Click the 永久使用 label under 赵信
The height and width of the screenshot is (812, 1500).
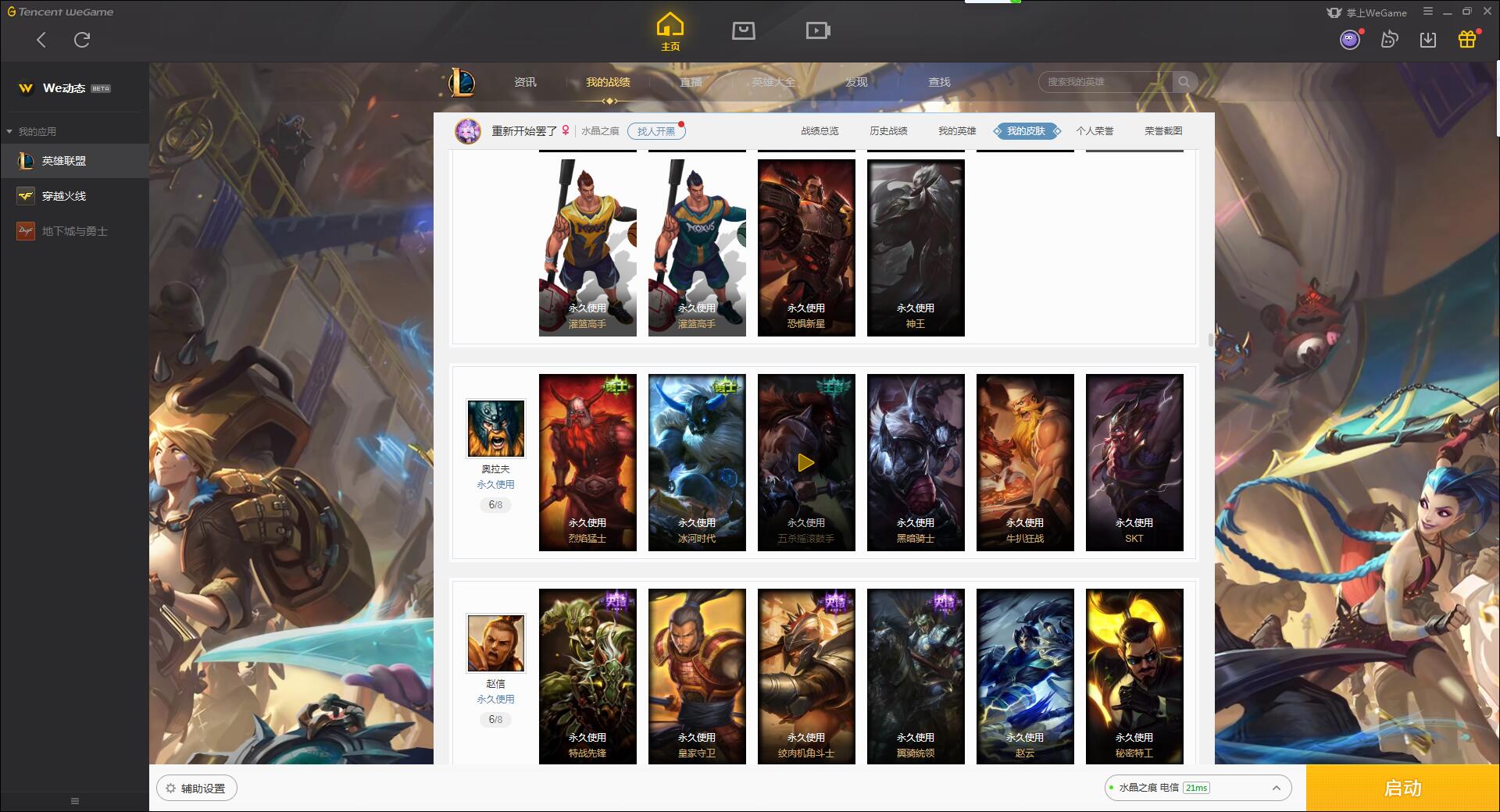pyautogui.click(x=496, y=700)
